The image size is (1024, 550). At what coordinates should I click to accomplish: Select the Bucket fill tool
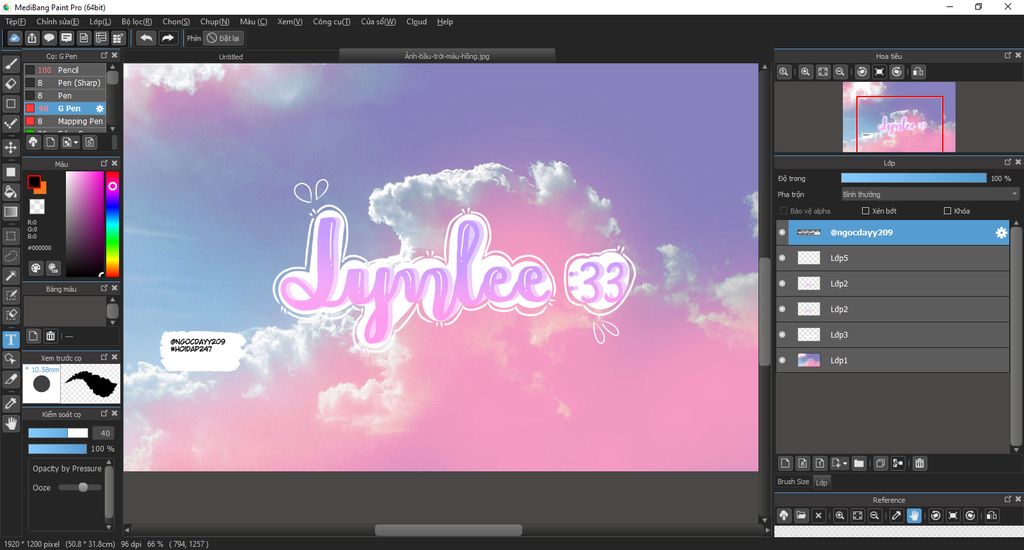pyautogui.click(x=11, y=191)
